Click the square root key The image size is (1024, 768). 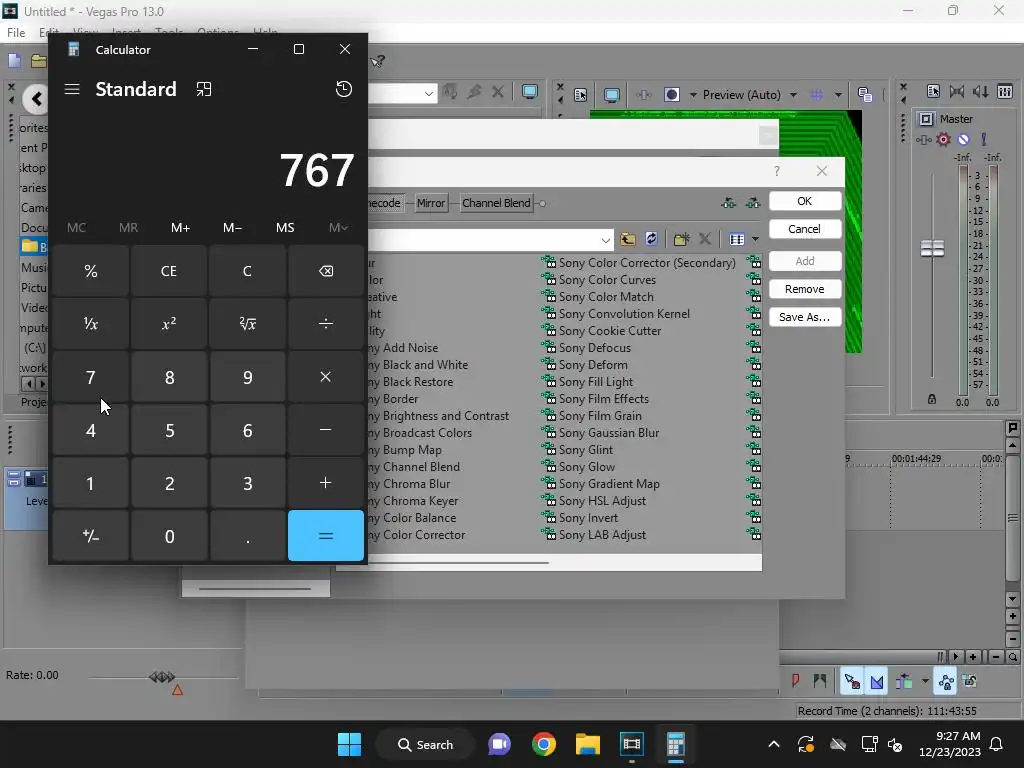(248, 324)
